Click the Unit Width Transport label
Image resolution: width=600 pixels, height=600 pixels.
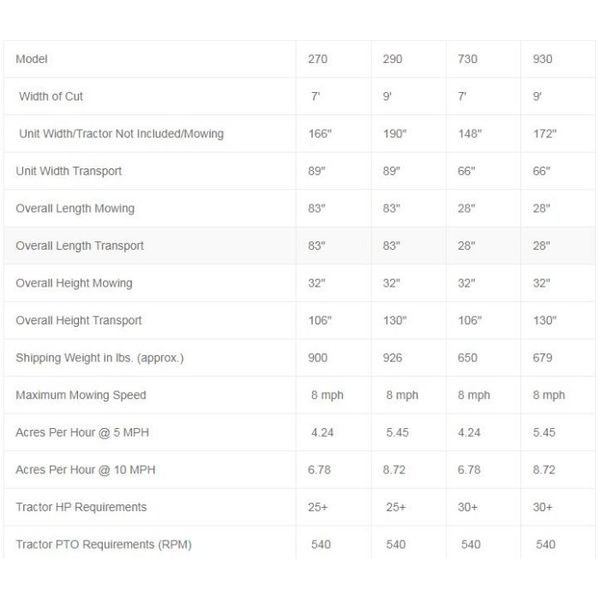pos(69,171)
